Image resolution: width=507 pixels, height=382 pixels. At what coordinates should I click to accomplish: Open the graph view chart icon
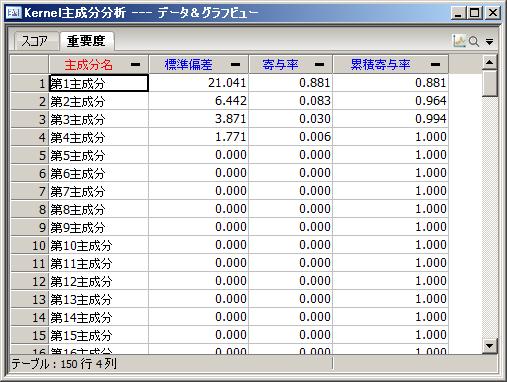(x=459, y=41)
